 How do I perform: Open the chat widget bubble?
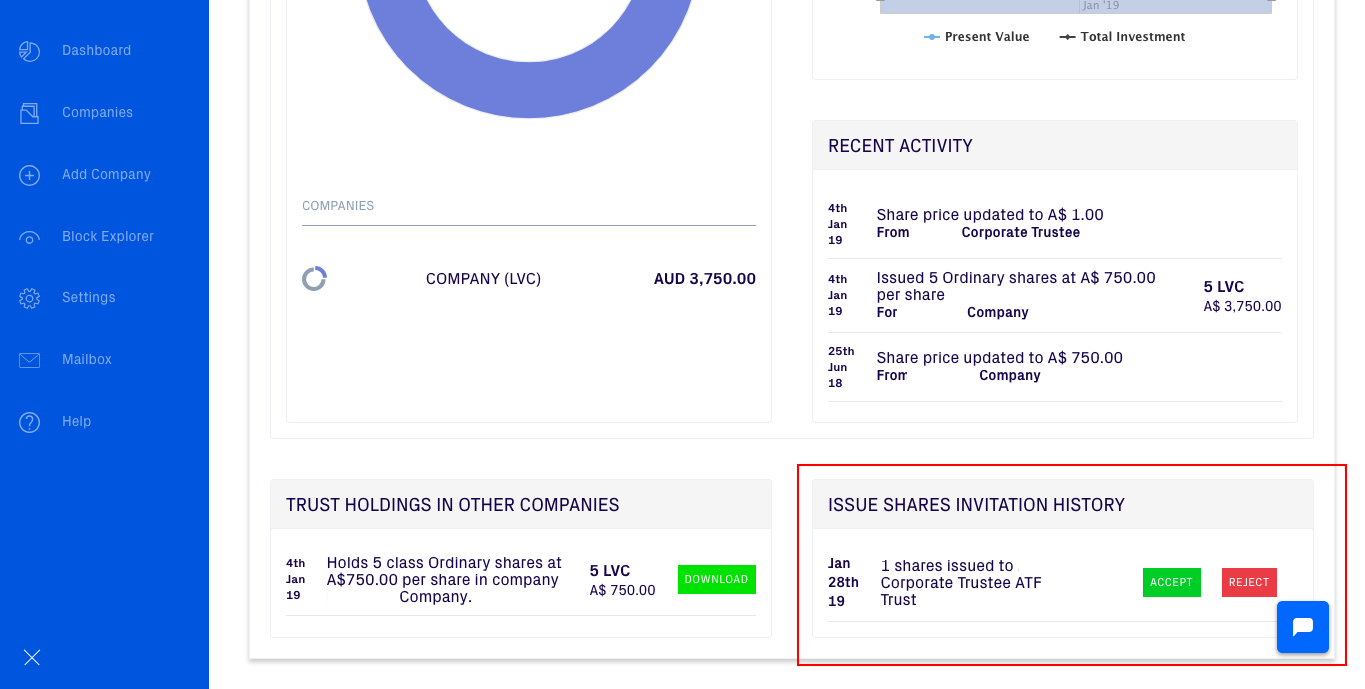tap(1303, 627)
